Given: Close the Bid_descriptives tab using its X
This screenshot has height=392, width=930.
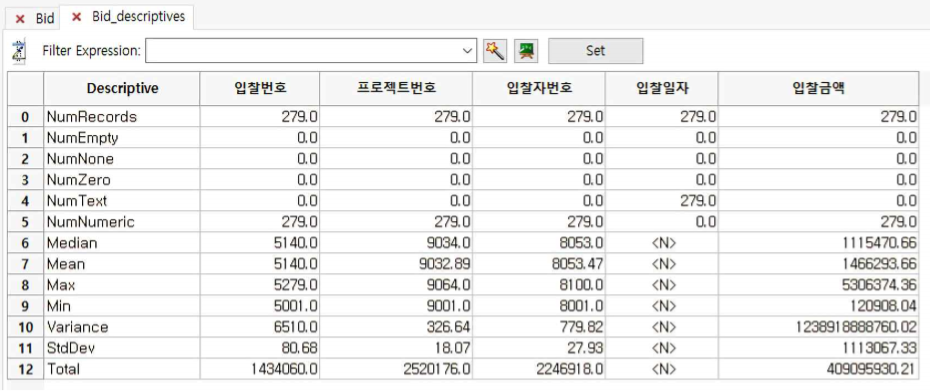Looking at the screenshot, I should 76,17.
